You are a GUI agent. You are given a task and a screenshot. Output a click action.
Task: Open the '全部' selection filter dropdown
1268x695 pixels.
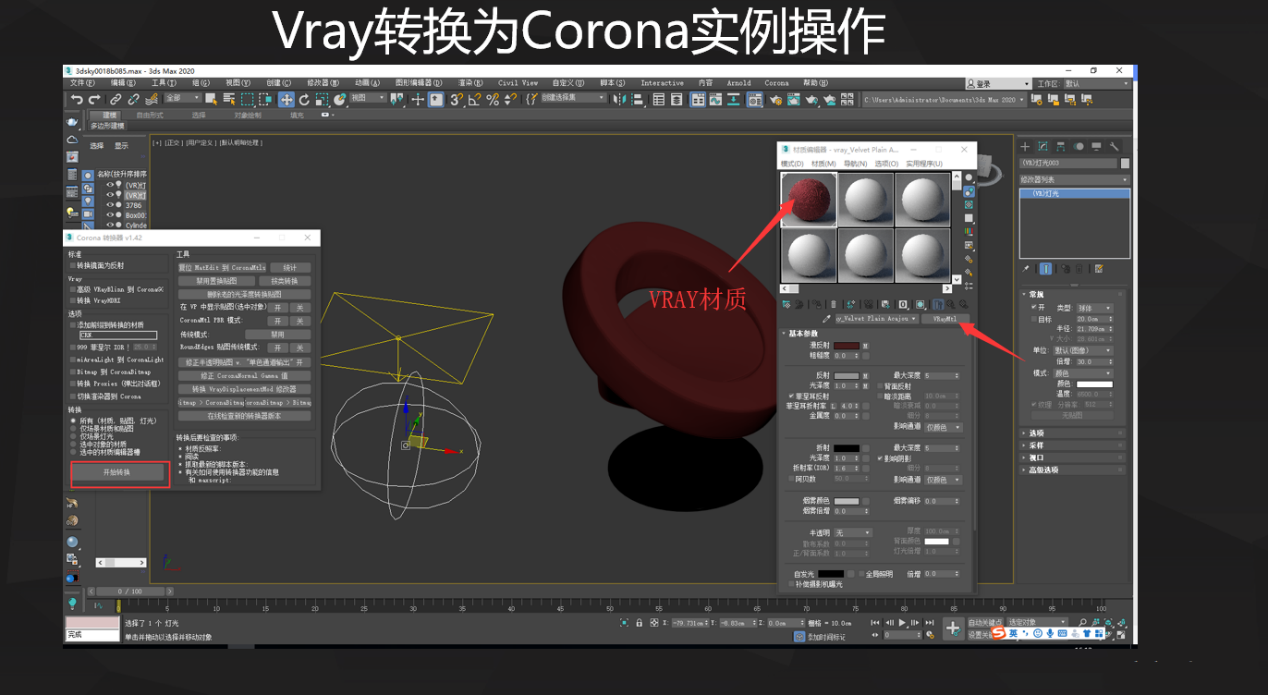tap(182, 99)
